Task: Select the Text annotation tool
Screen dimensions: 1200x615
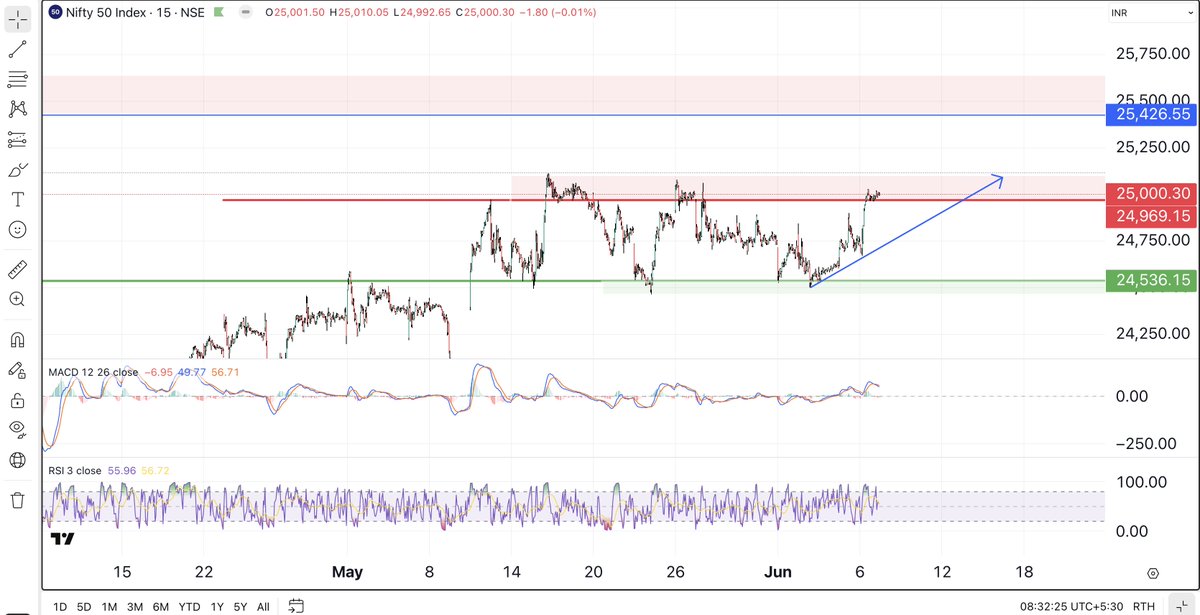Action: coord(17,200)
